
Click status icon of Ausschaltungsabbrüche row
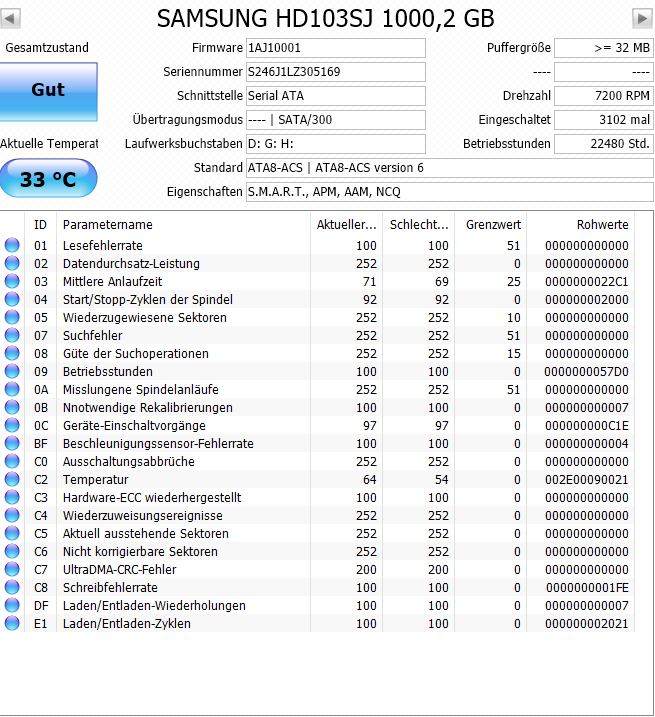pyautogui.click(x=12, y=461)
